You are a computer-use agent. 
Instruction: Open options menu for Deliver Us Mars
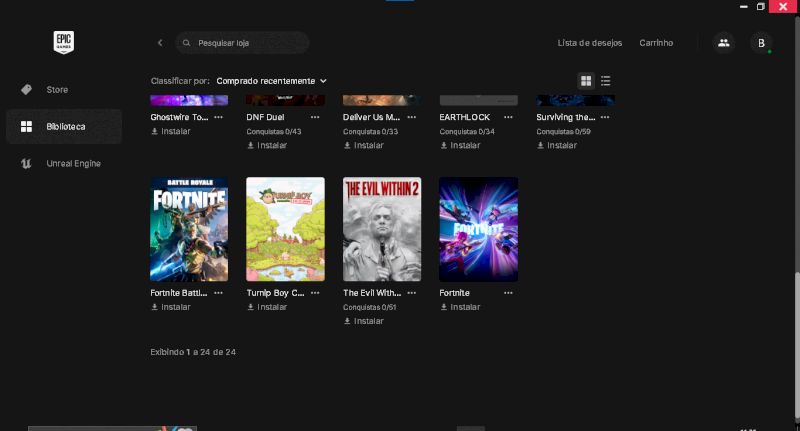click(412, 117)
